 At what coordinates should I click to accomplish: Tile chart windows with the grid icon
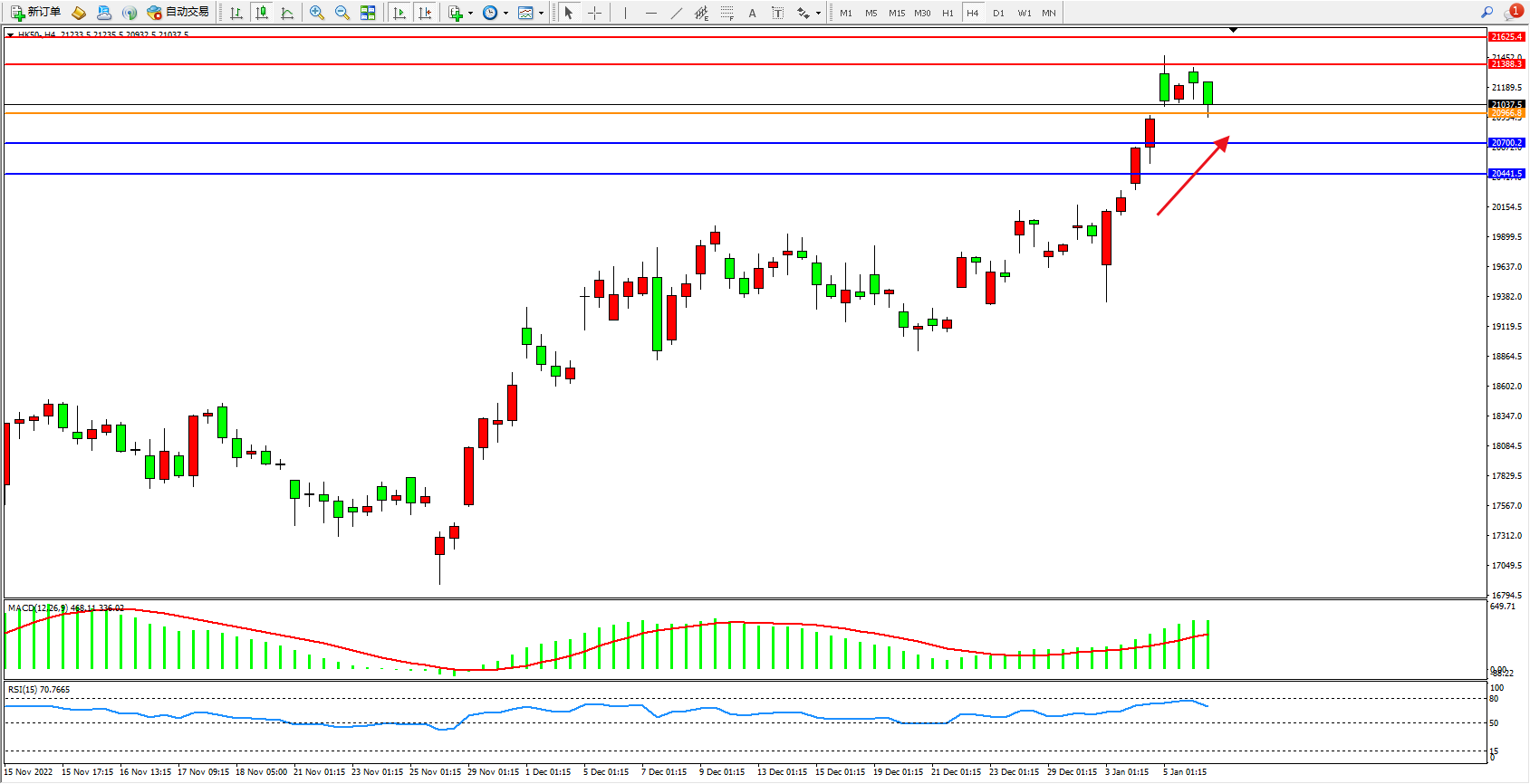click(368, 13)
